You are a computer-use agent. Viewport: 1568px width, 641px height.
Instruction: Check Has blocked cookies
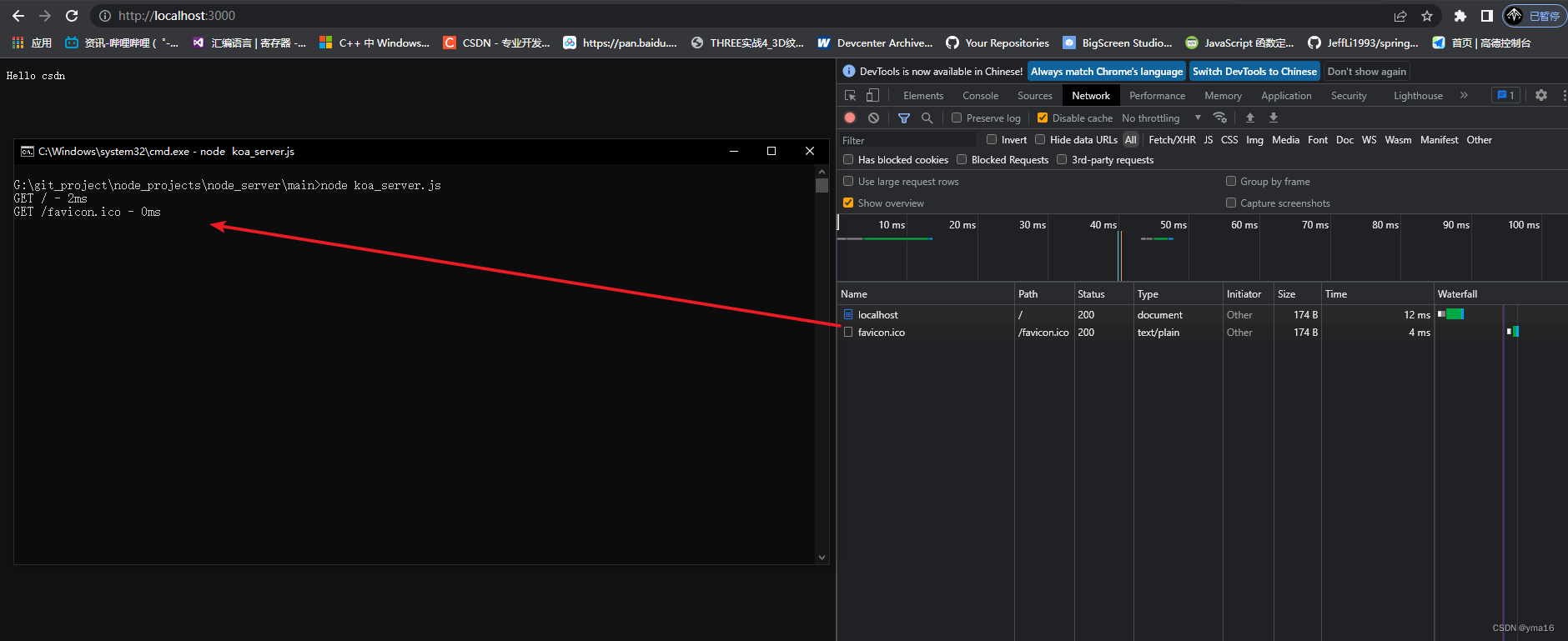(848, 159)
